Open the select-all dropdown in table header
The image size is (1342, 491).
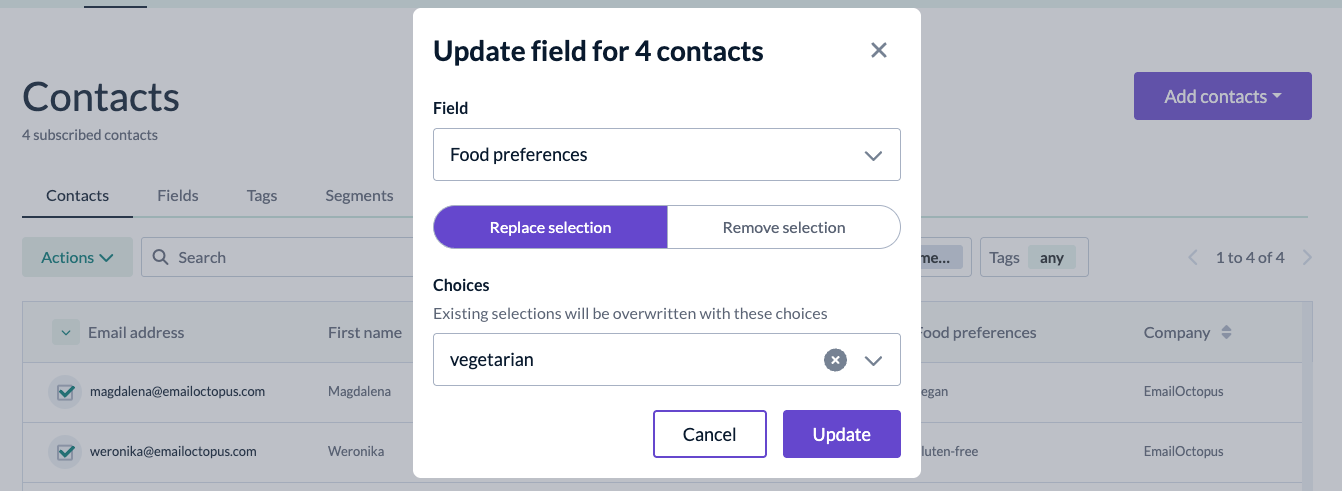pos(66,332)
